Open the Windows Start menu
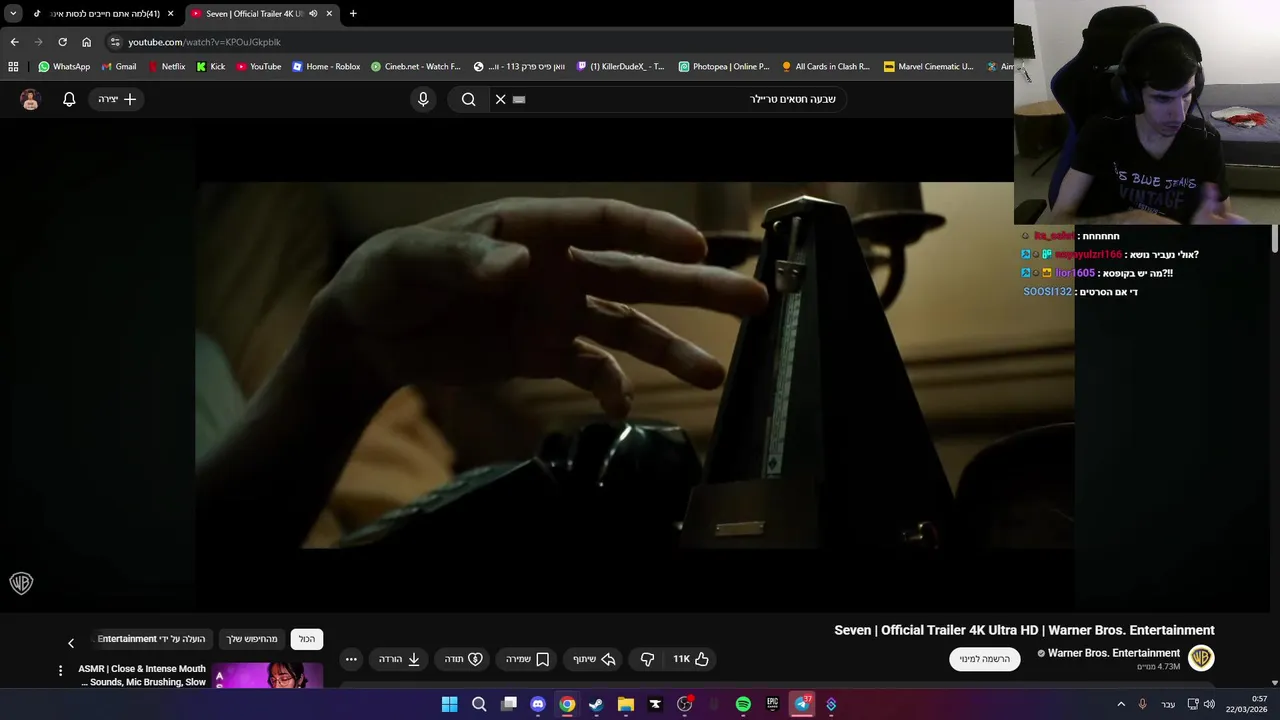This screenshot has width=1280, height=720. (x=450, y=704)
